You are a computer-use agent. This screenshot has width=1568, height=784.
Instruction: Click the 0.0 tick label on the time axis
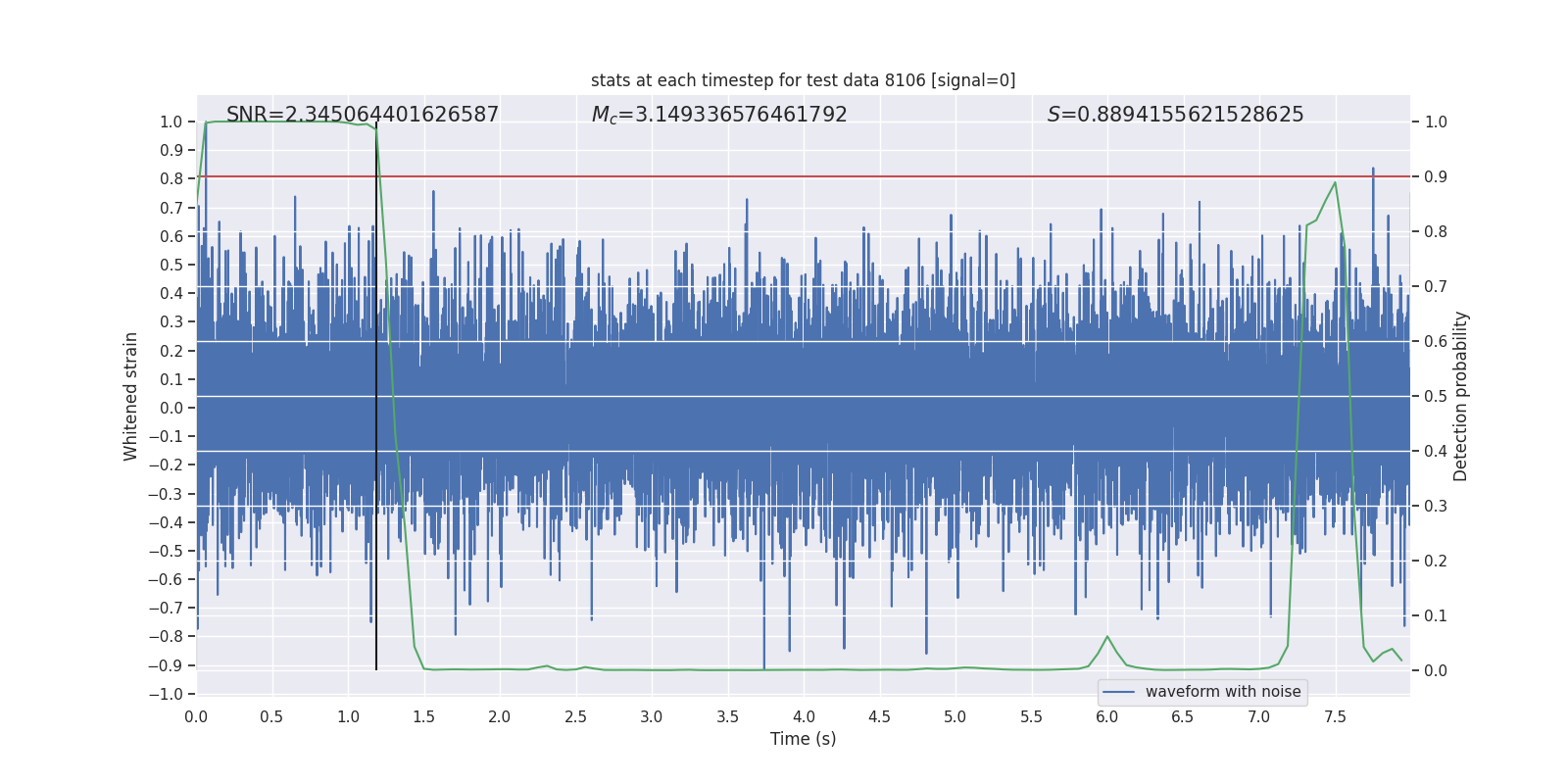point(196,716)
